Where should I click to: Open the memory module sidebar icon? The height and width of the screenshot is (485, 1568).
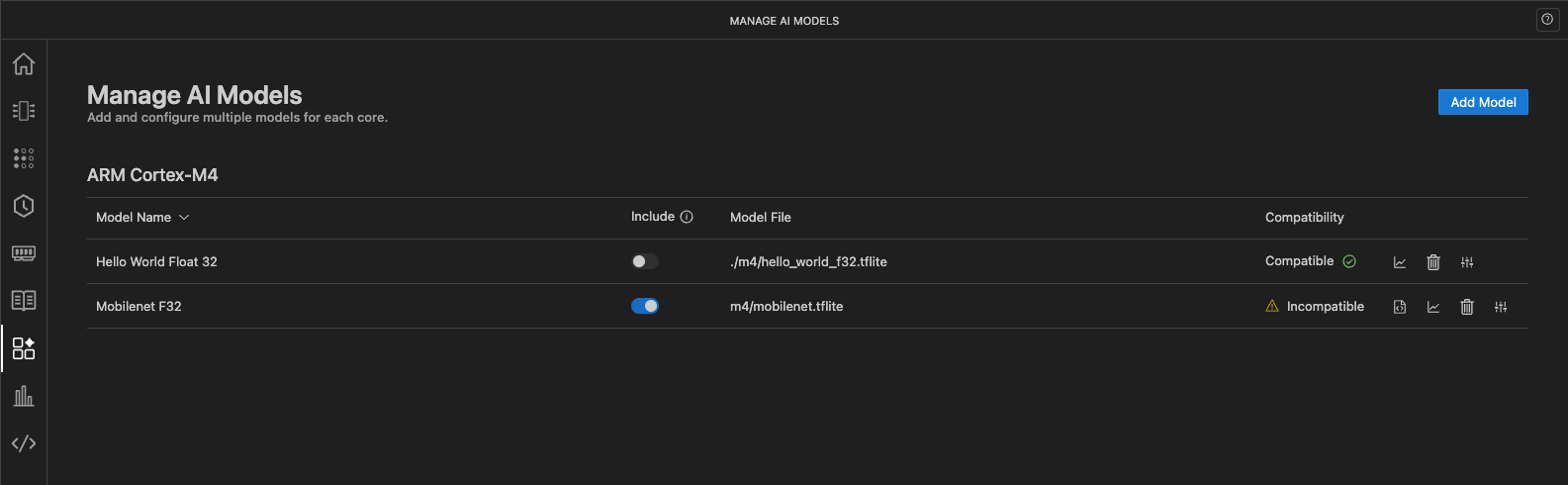24,253
